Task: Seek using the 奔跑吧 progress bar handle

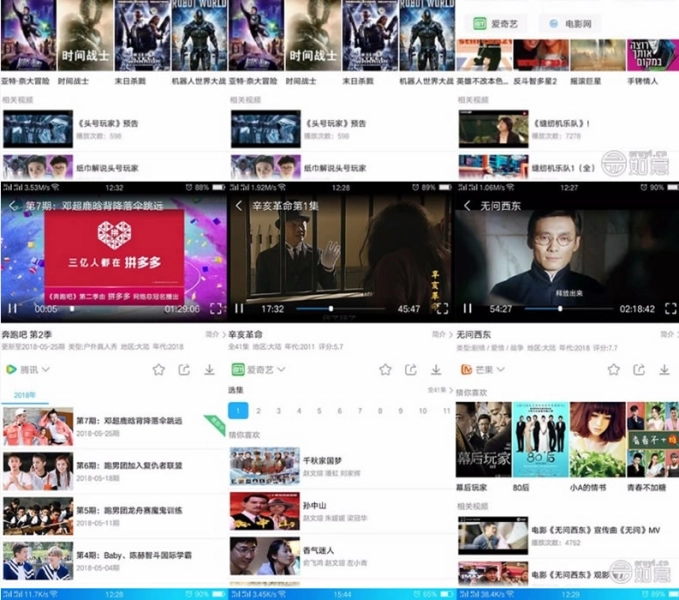Action: click(72, 309)
